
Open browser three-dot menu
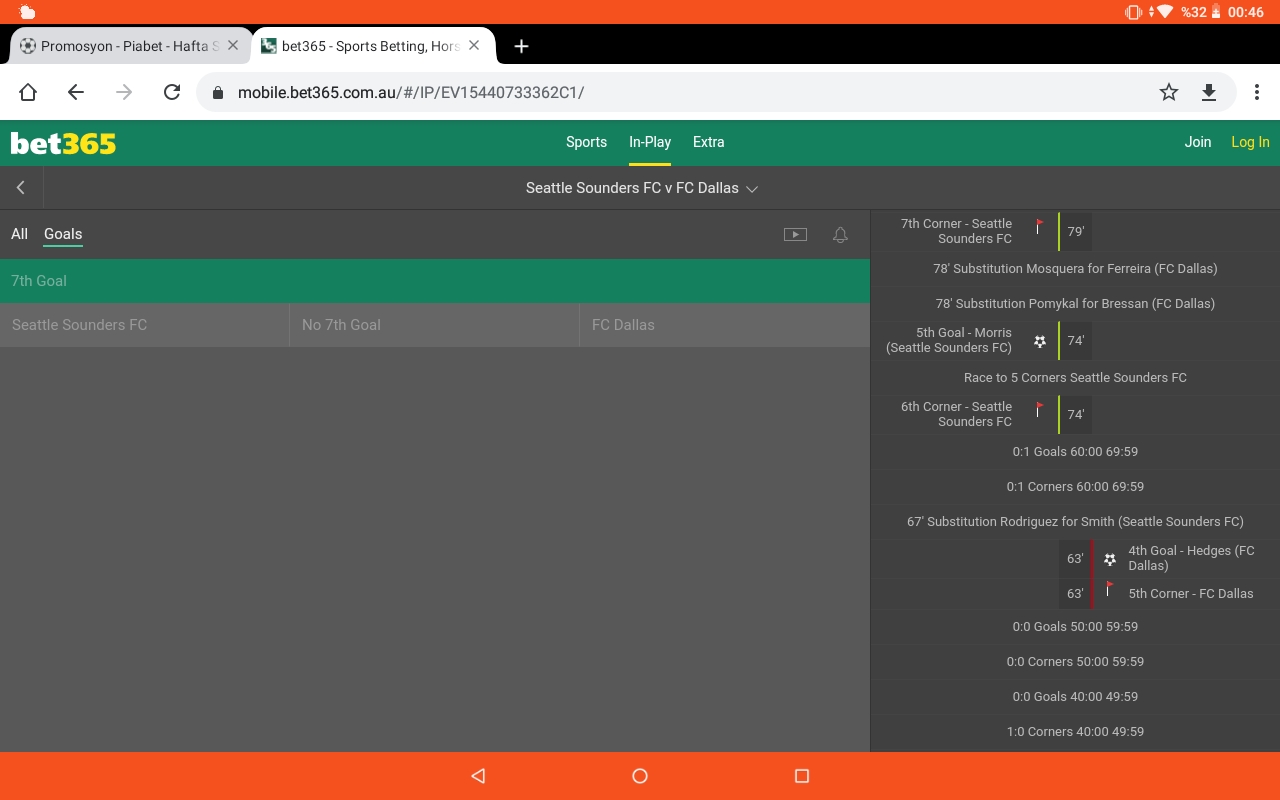pos(1257,92)
